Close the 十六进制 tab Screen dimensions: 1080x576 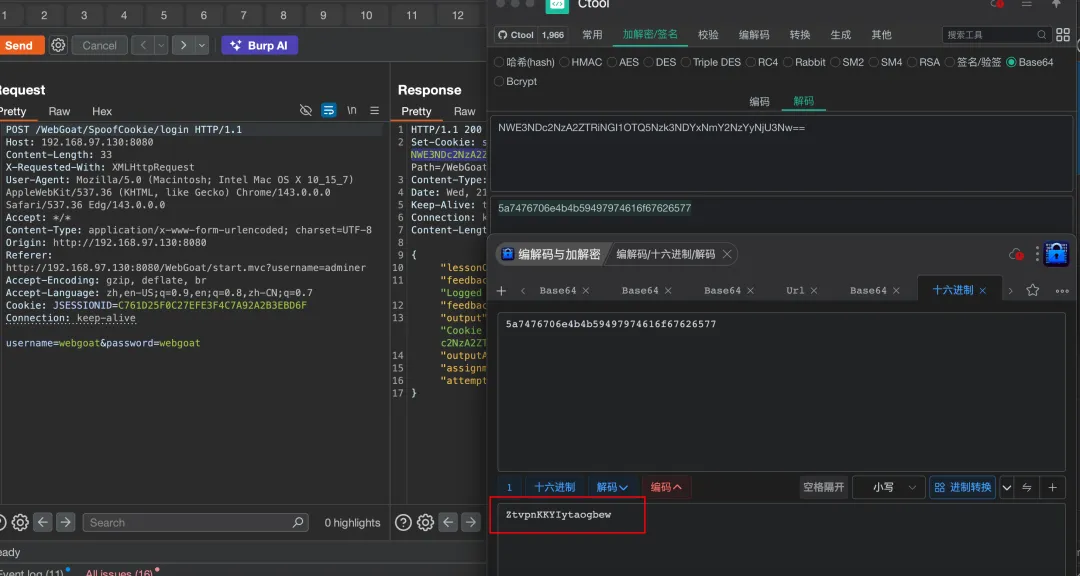(x=983, y=291)
